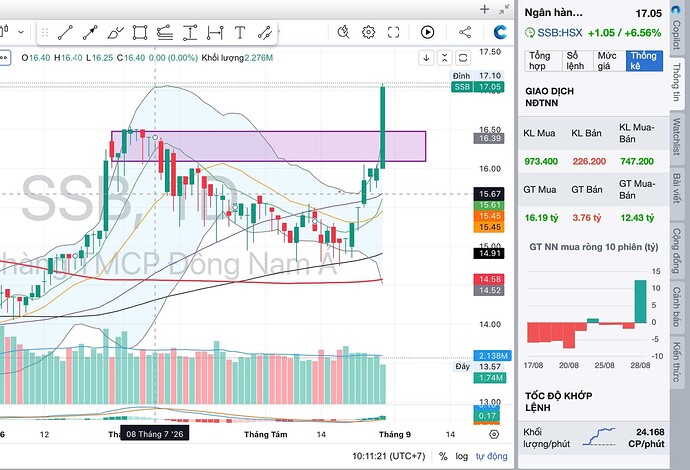Click SSB:HSX ticker symbol link
Image resolution: width=690 pixels, height=470 pixels.
point(559,33)
